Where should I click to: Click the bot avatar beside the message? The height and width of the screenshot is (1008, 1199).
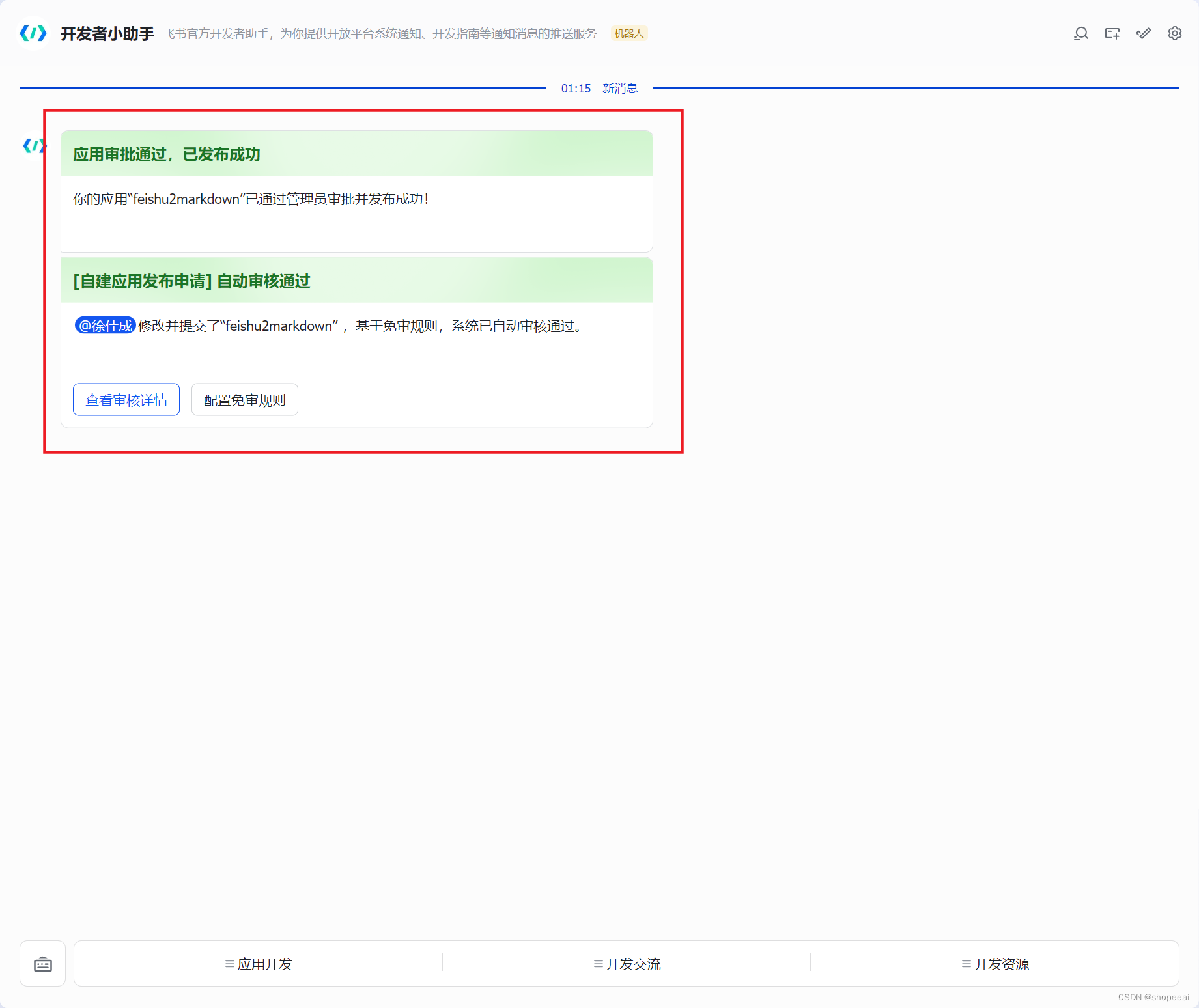34,146
